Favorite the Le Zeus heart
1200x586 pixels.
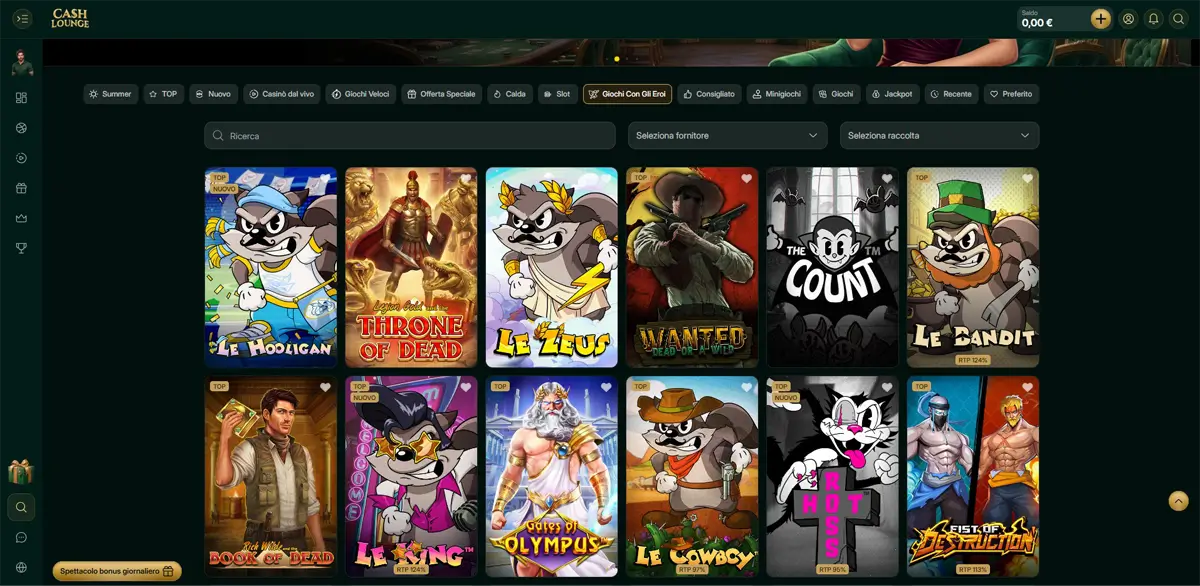click(606, 179)
